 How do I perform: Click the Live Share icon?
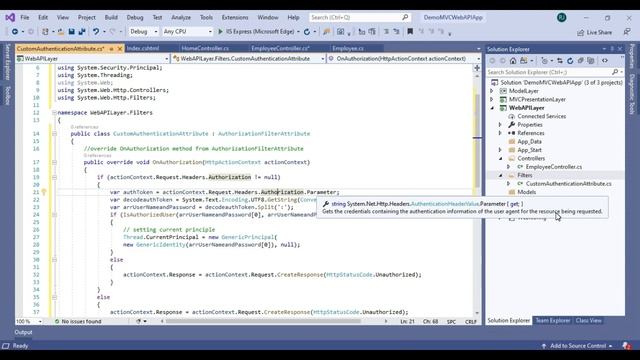[x=580, y=32]
